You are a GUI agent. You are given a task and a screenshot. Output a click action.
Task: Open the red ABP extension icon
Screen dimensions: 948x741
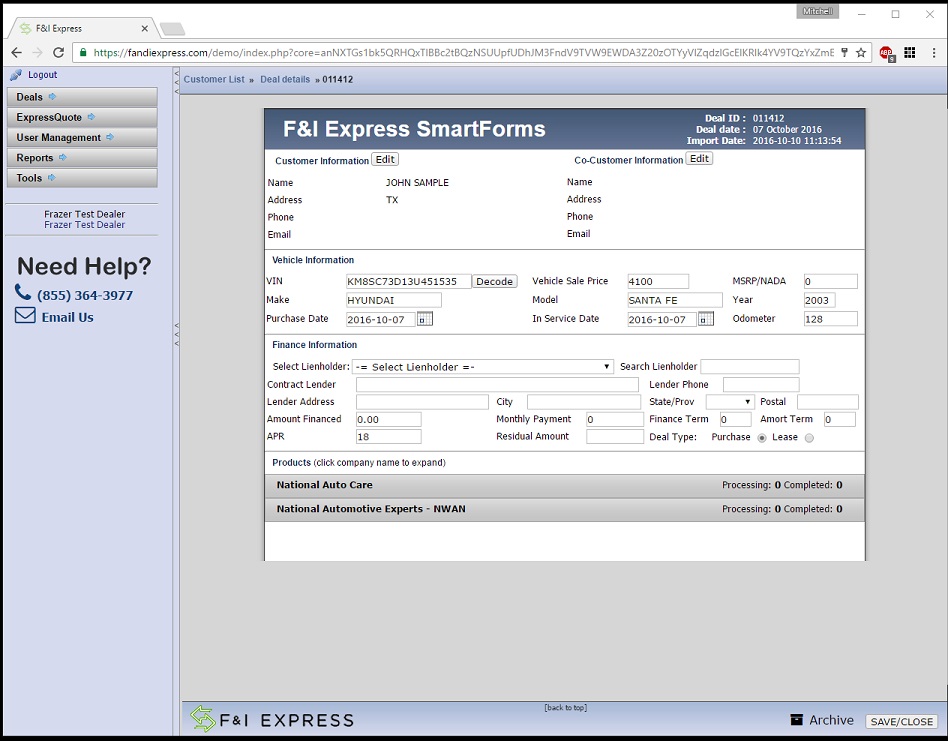pyautogui.click(x=887, y=53)
